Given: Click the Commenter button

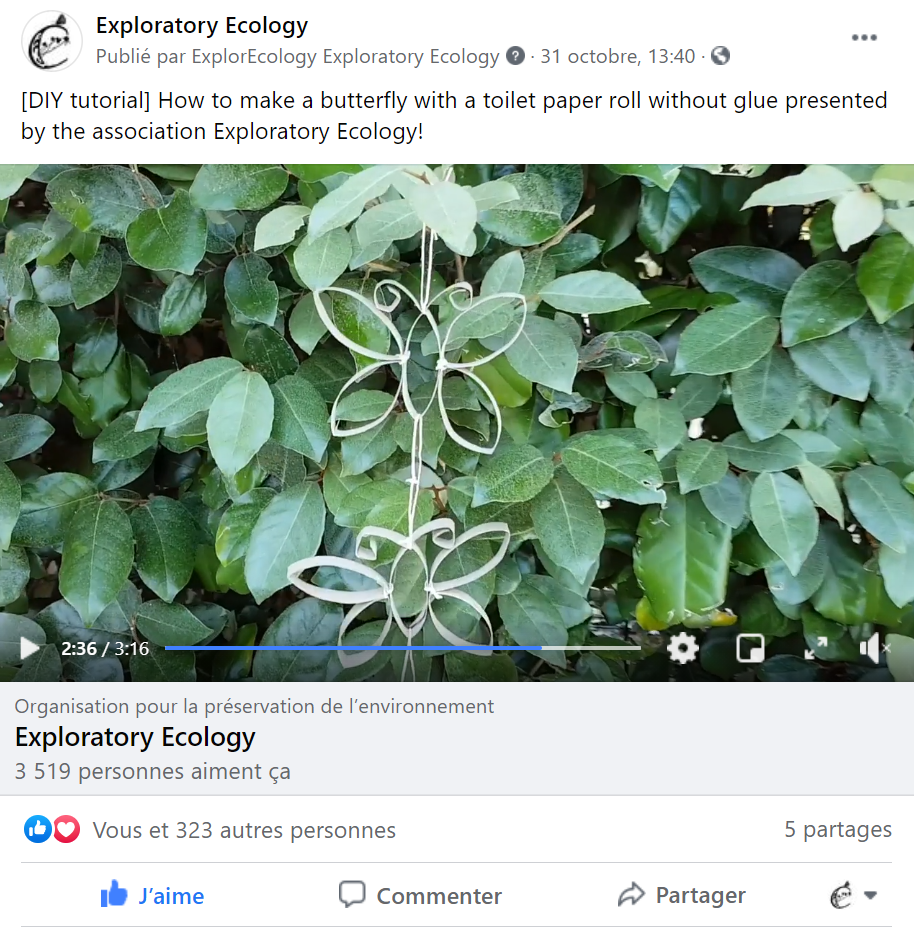Looking at the screenshot, I should tap(420, 895).
